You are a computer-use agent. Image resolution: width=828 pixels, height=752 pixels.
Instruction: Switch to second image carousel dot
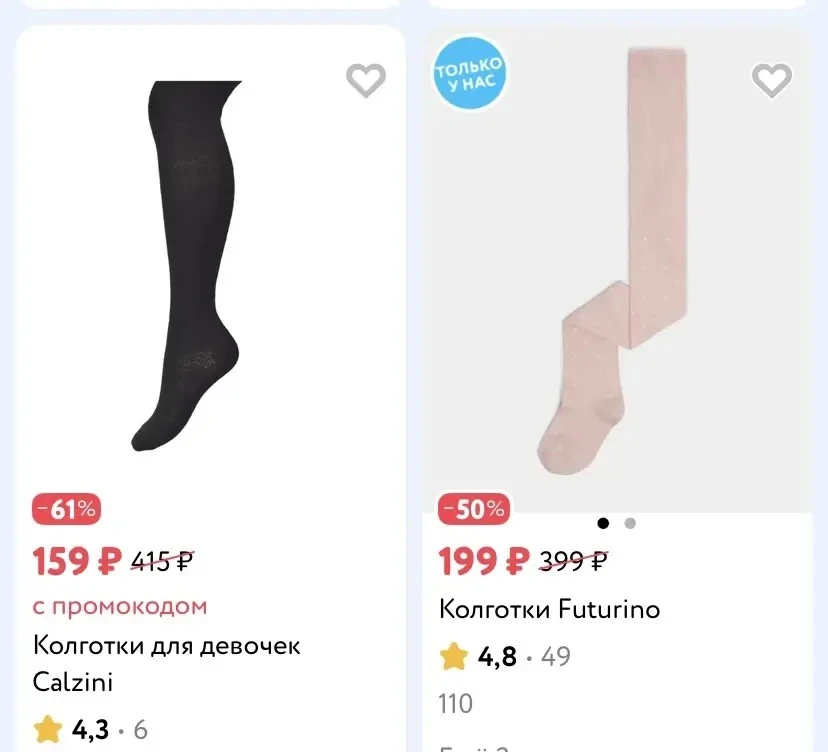pyautogui.click(x=630, y=523)
